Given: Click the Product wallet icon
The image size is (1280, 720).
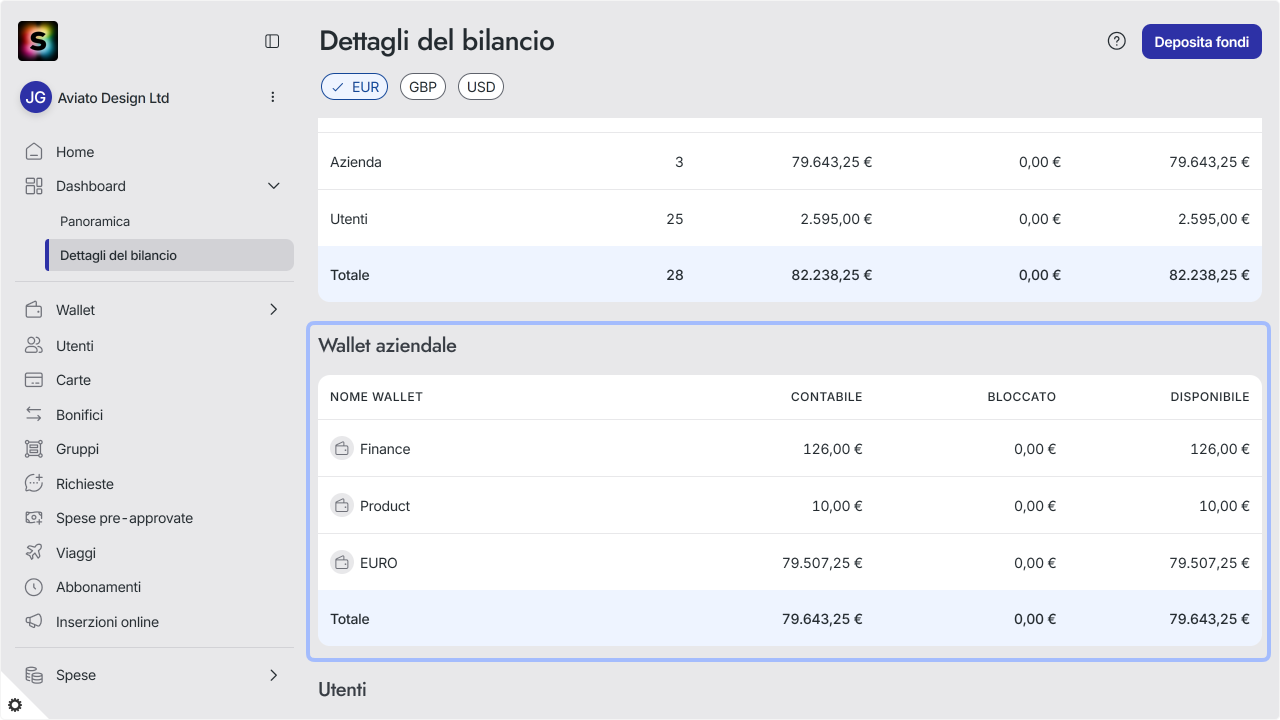Looking at the screenshot, I should tap(342, 505).
